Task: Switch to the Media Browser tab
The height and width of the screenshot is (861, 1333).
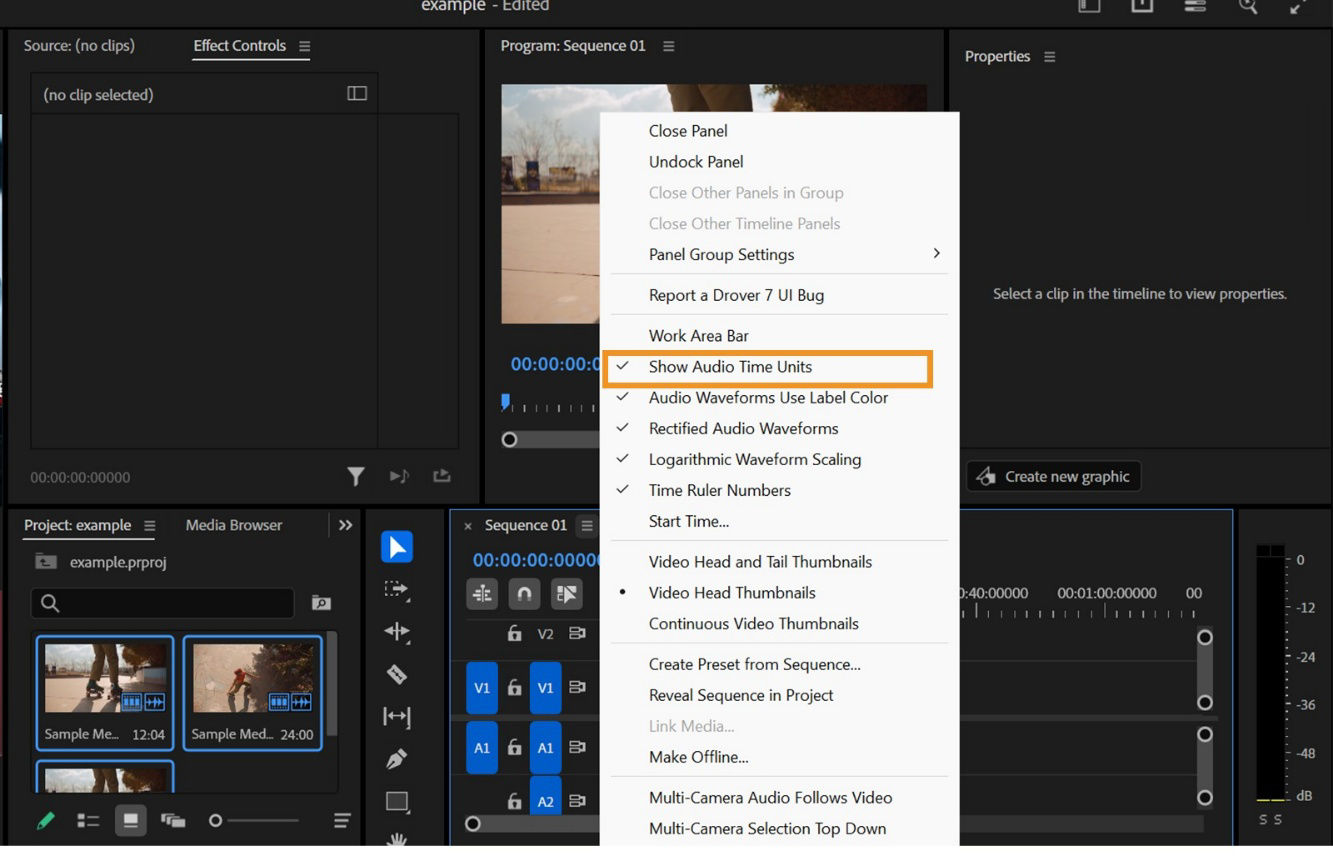Action: coord(233,525)
